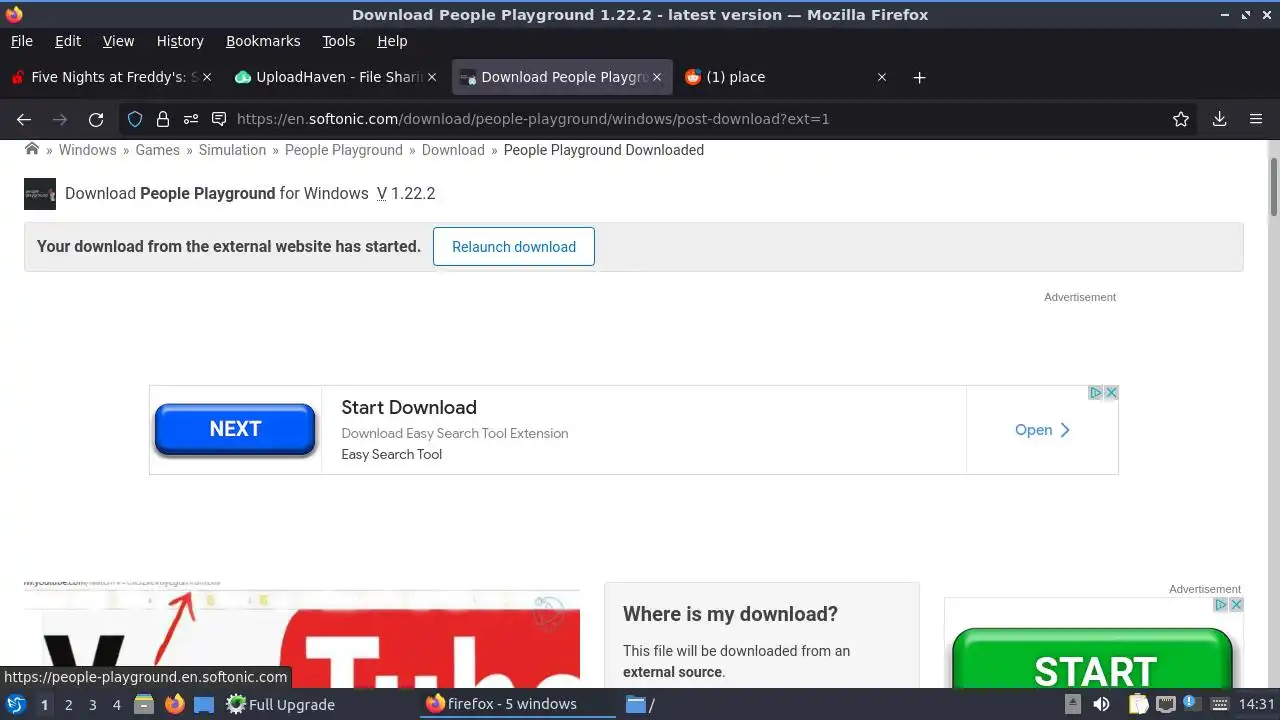Viewport: 1280px width, 720px height.
Task: Close the Download People Playground tab
Action: pyautogui.click(x=657, y=77)
